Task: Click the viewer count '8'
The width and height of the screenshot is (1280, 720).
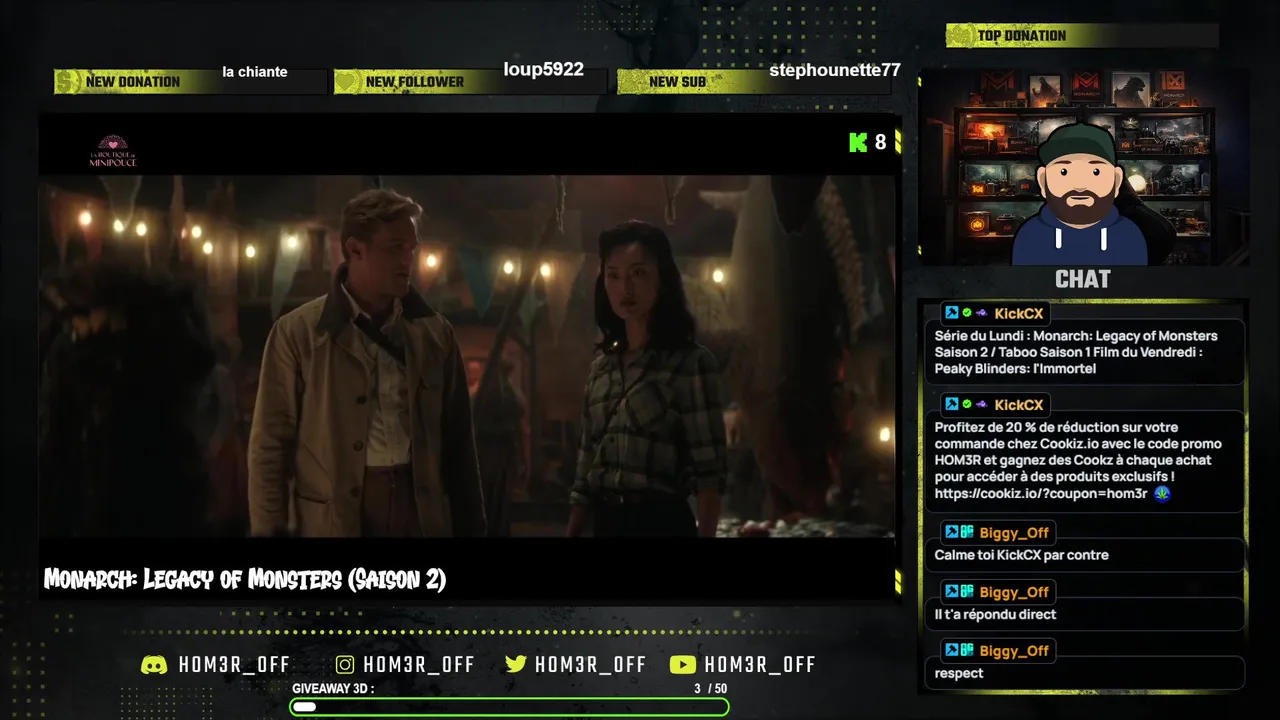Action: [x=880, y=142]
